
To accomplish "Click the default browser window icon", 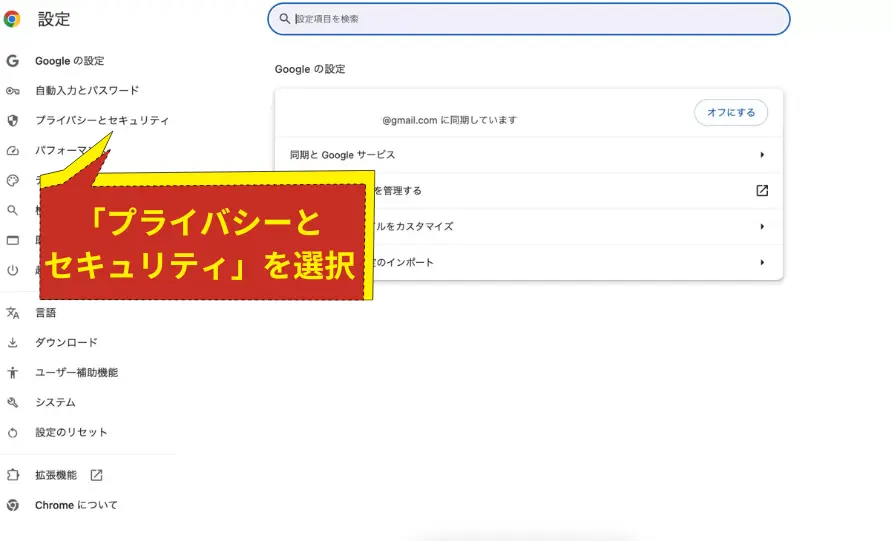I will coord(13,241).
